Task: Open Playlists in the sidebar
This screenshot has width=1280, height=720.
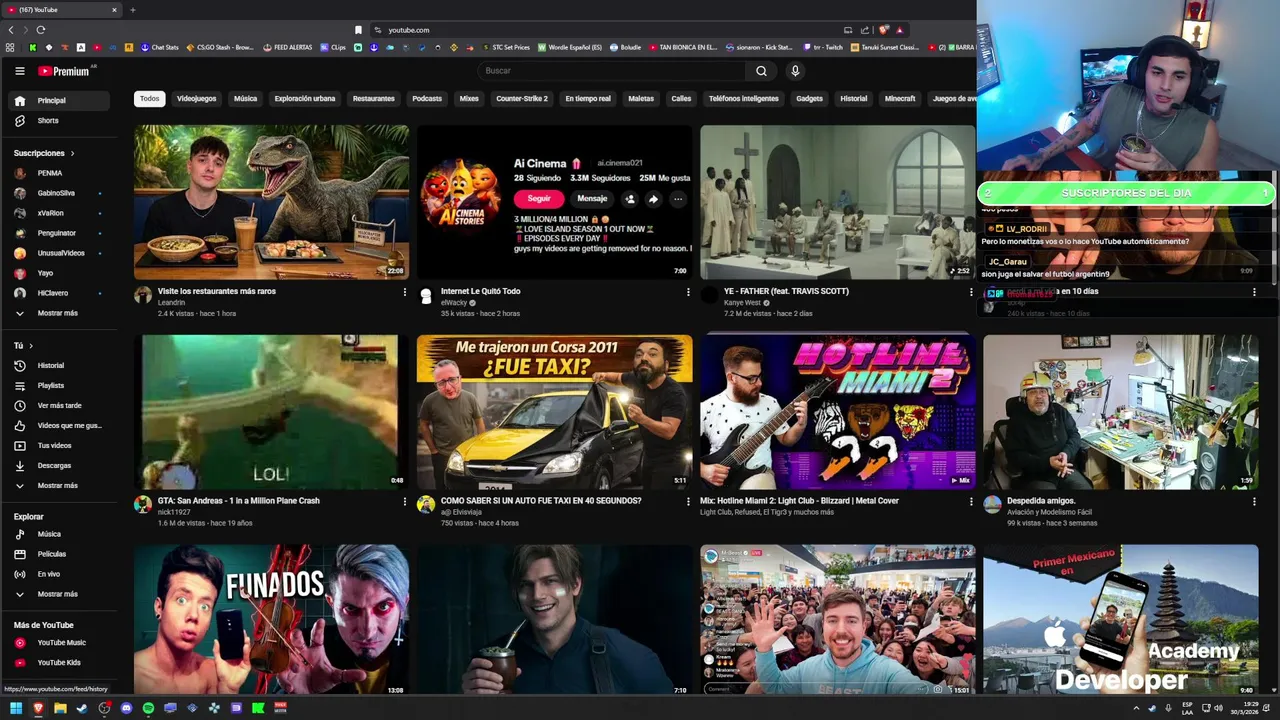Action: [x=61, y=385]
